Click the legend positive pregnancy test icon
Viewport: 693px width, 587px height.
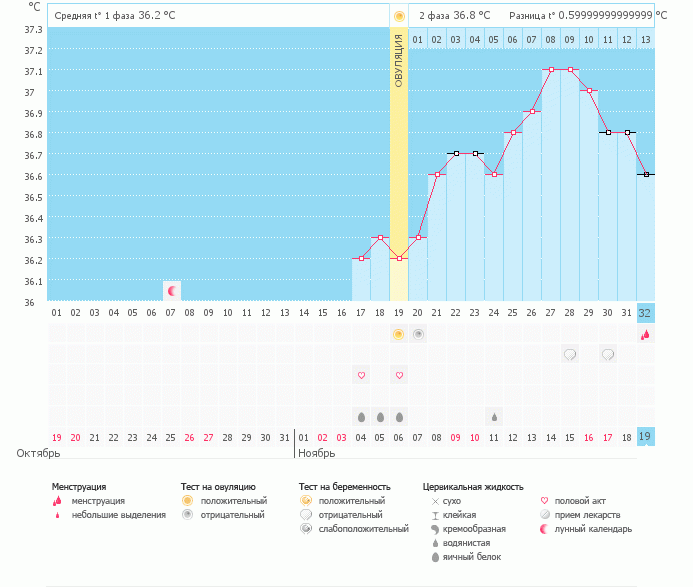click(x=305, y=501)
